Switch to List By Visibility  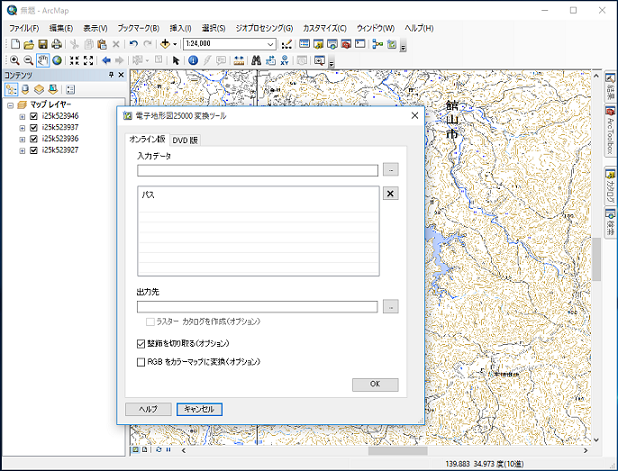tap(39, 89)
